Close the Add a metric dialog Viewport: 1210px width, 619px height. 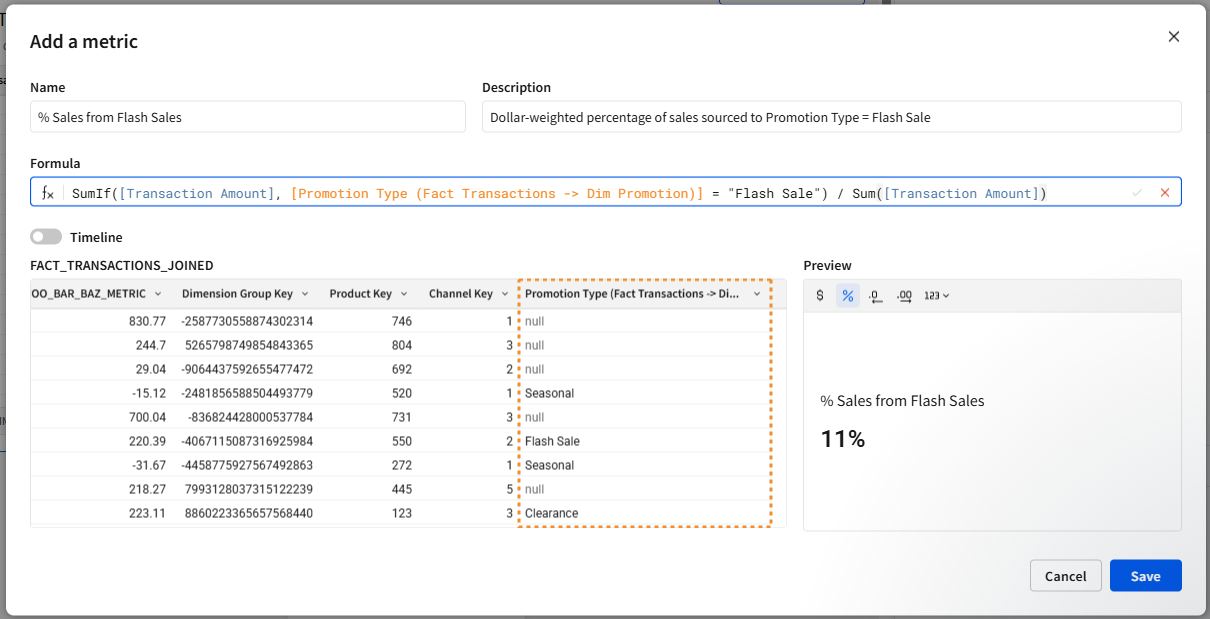(1174, 37)
